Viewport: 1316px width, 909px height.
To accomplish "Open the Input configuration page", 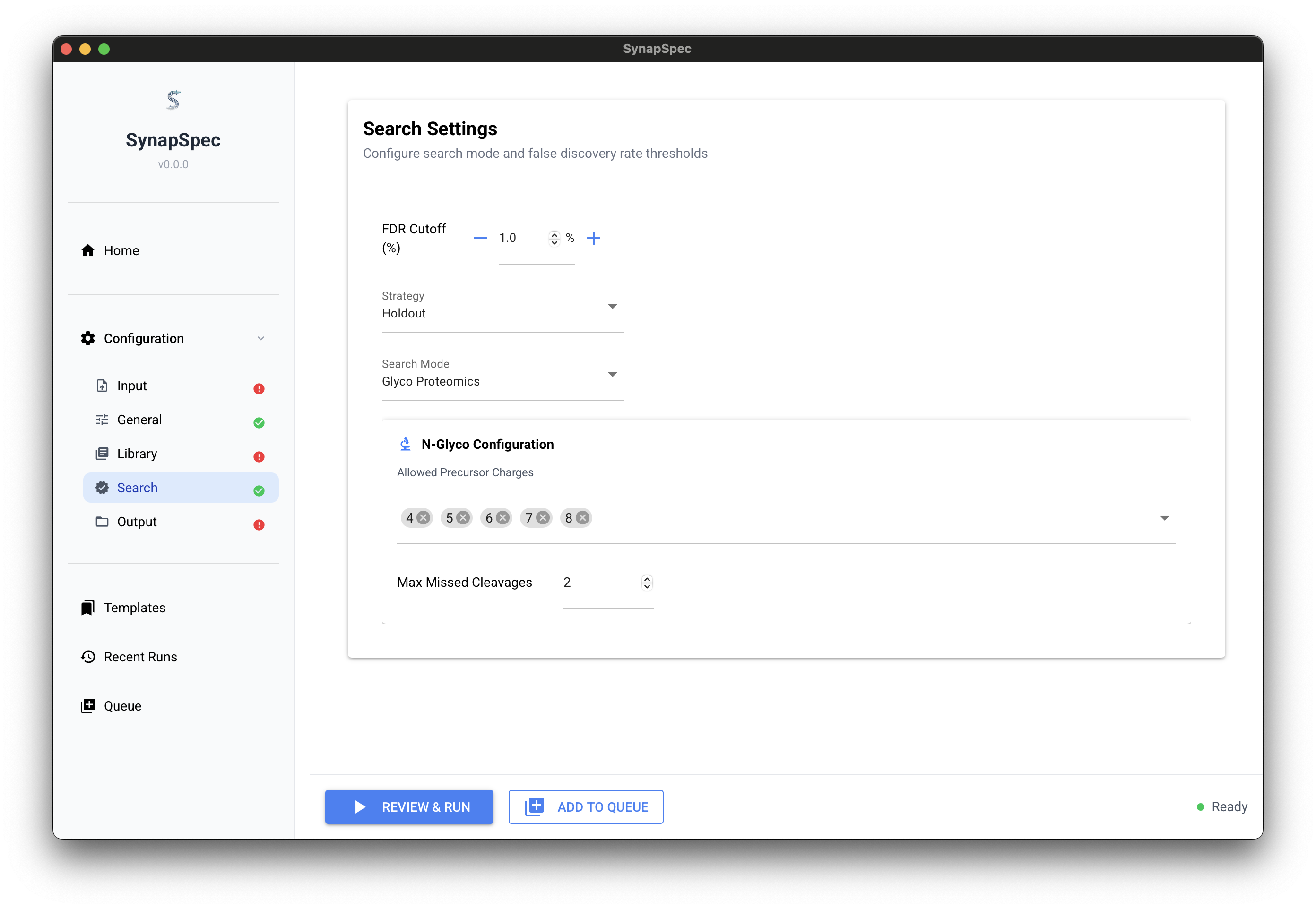I will (181, 386).
